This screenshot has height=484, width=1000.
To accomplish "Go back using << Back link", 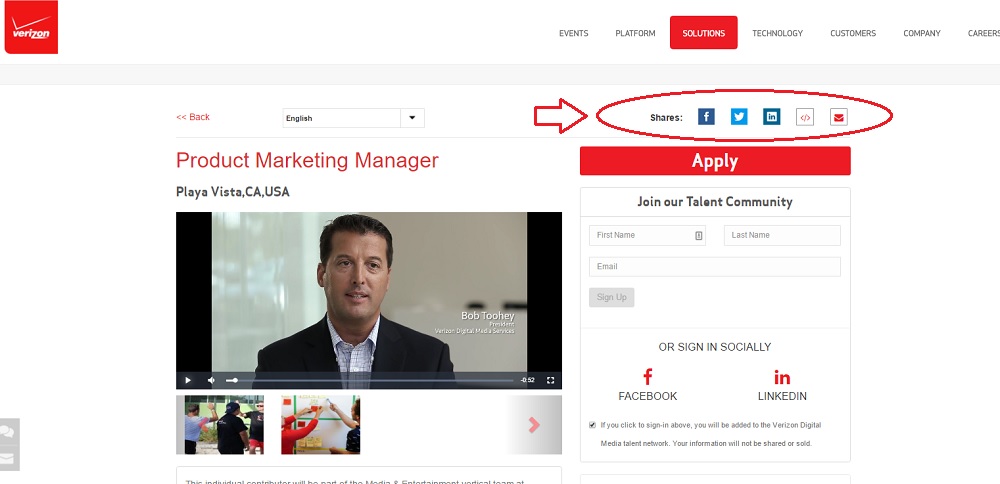I will click(193, 117).
